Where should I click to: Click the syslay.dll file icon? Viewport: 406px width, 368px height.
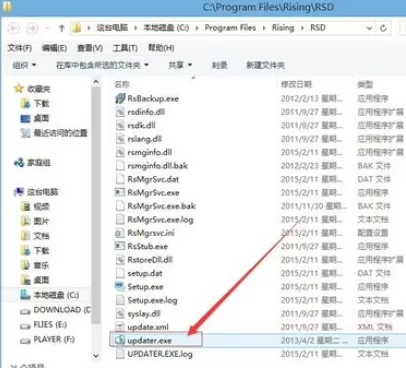point(120,314)
